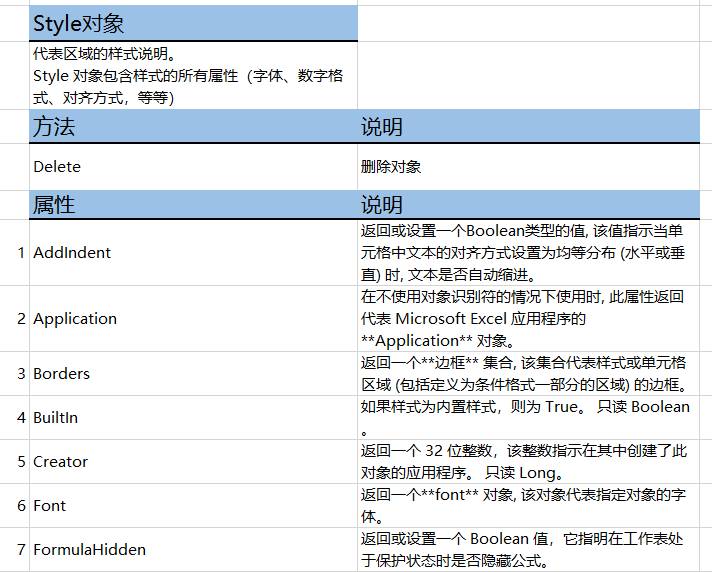Click the '删除对象' description cell
Image resolution: width=712 pixels, height=572 pixels.
click(529, 167)
